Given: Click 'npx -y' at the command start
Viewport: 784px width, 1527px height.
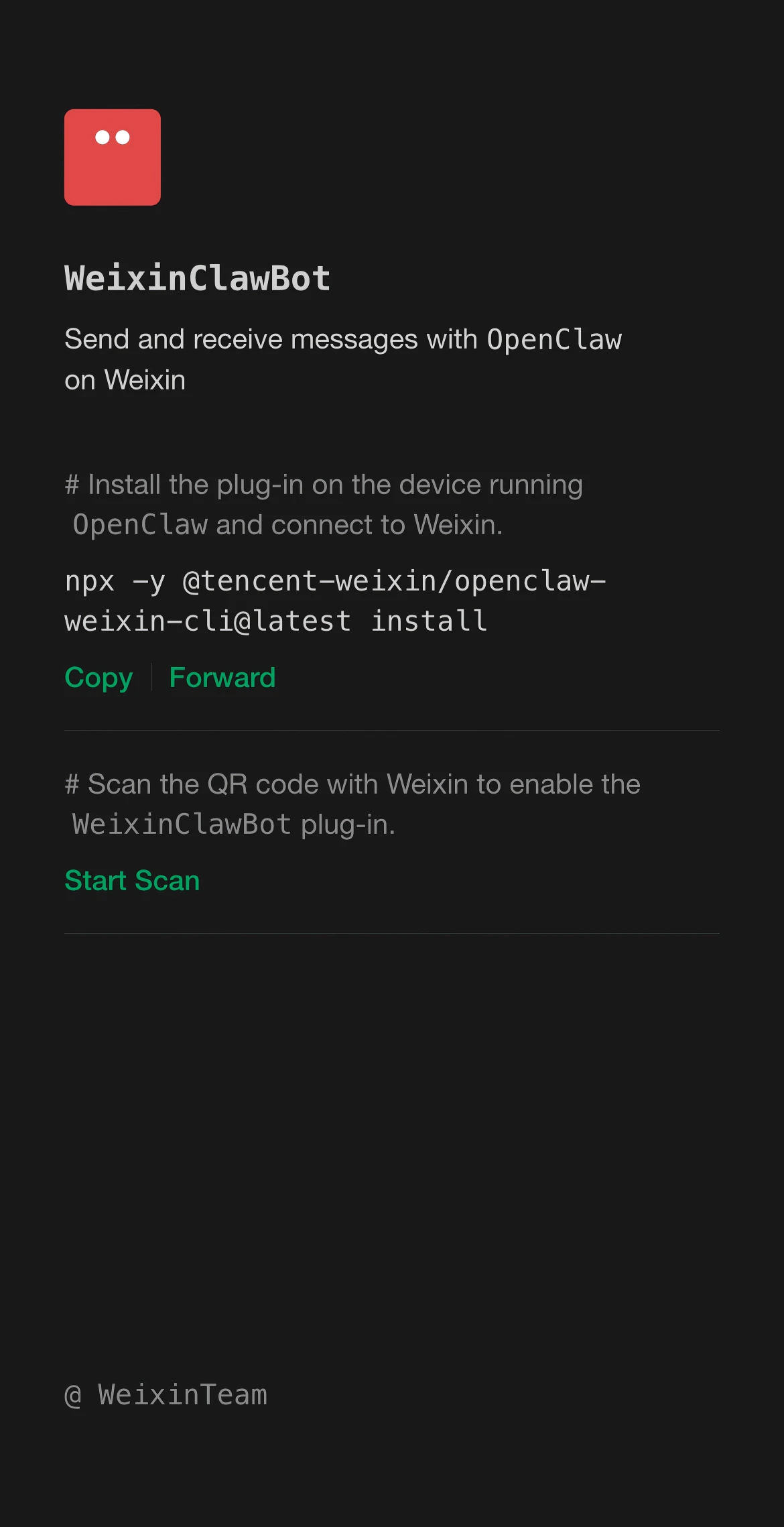Looking at the screenshot, I should 115,581.
